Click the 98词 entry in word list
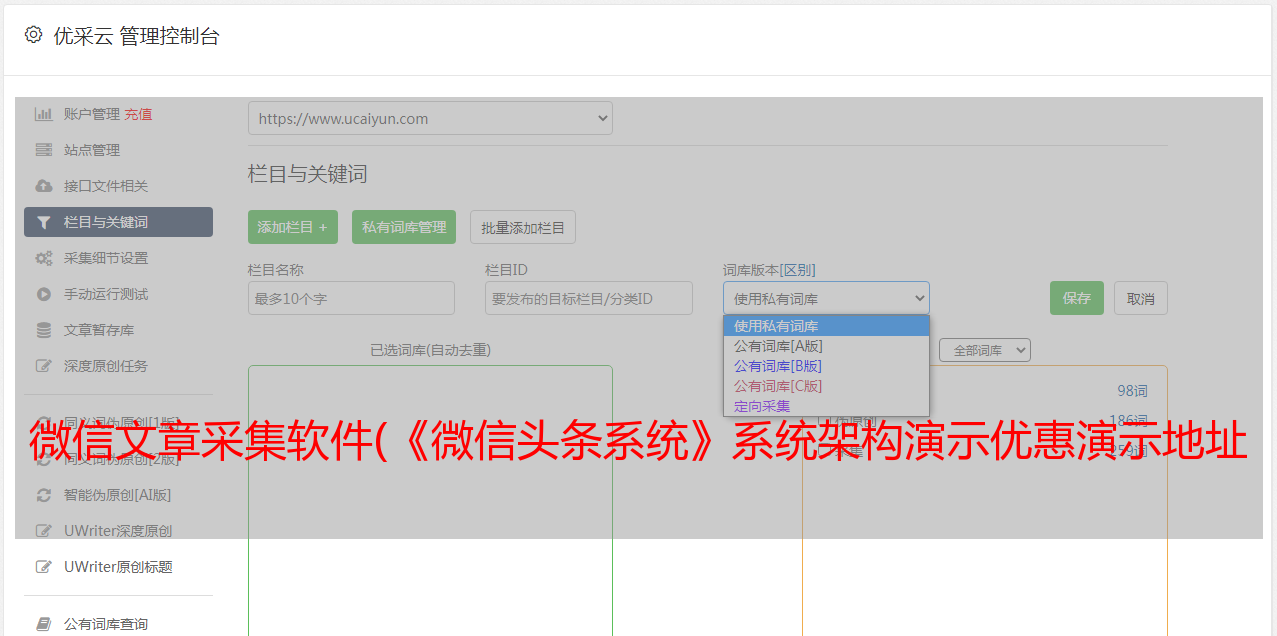This screenshot has height=636, width=1277. pos(1132,391)
